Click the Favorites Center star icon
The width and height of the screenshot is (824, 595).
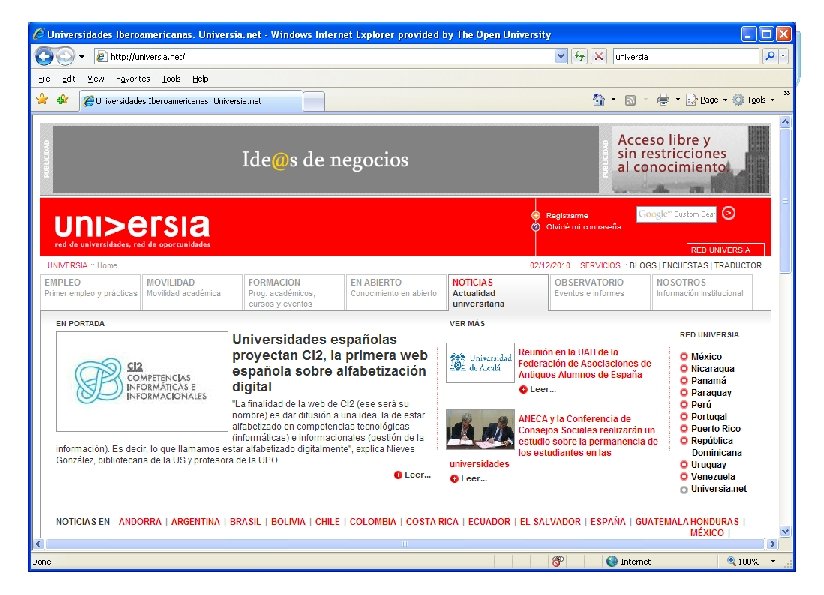42,99
